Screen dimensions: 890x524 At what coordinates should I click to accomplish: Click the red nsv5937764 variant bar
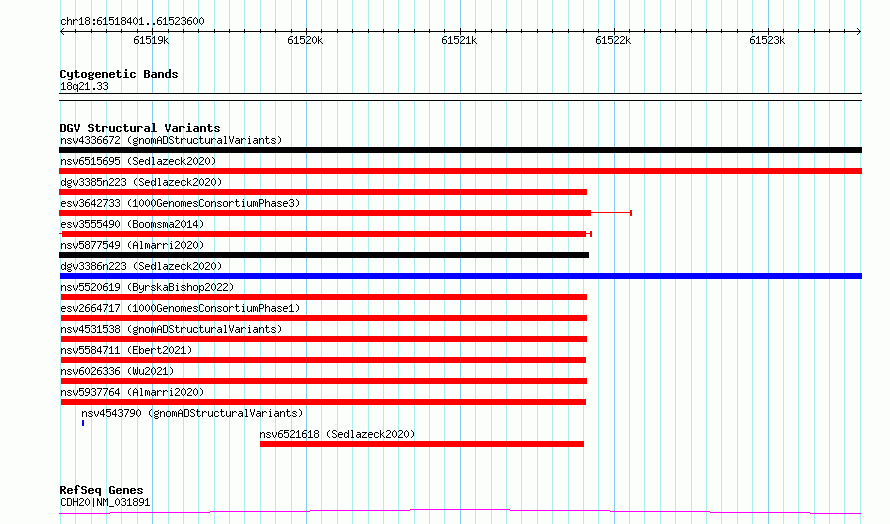323,402
